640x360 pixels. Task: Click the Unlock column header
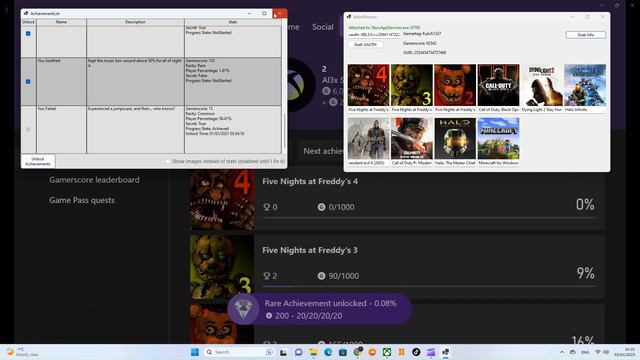coord(29,22)
